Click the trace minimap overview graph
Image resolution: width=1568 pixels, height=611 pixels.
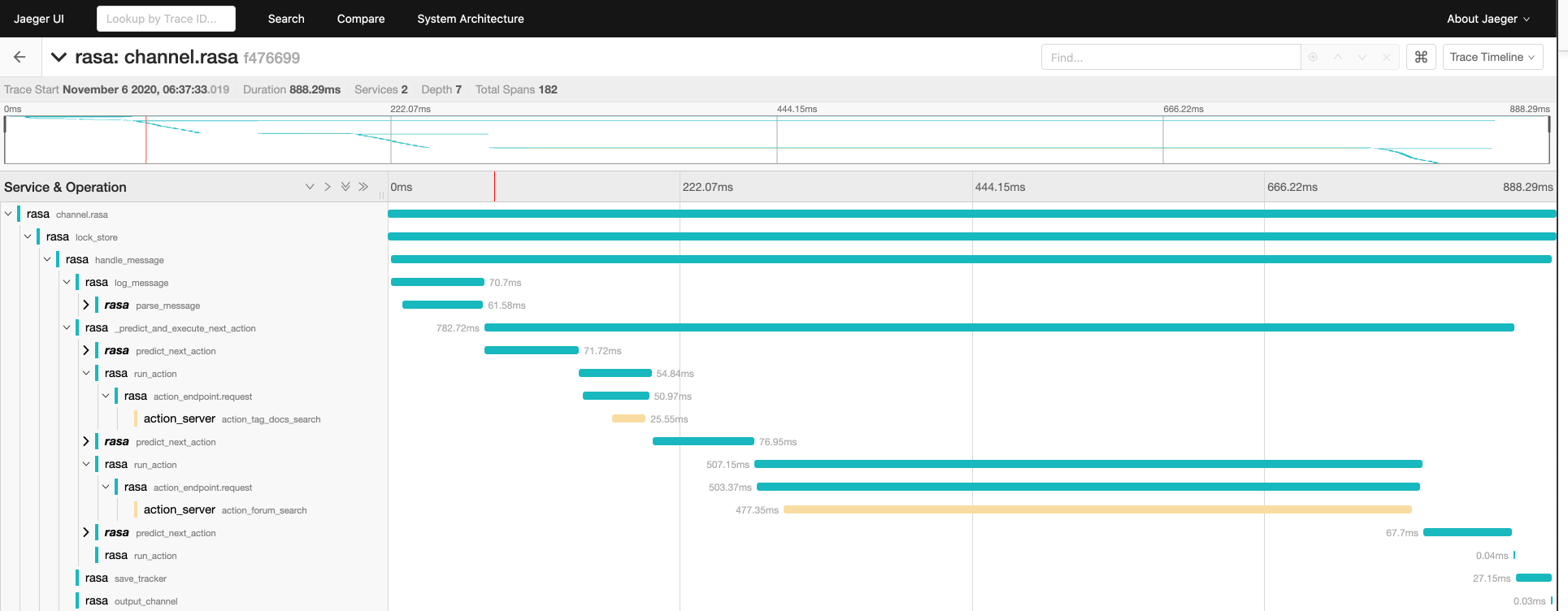[x=777, y=140]
